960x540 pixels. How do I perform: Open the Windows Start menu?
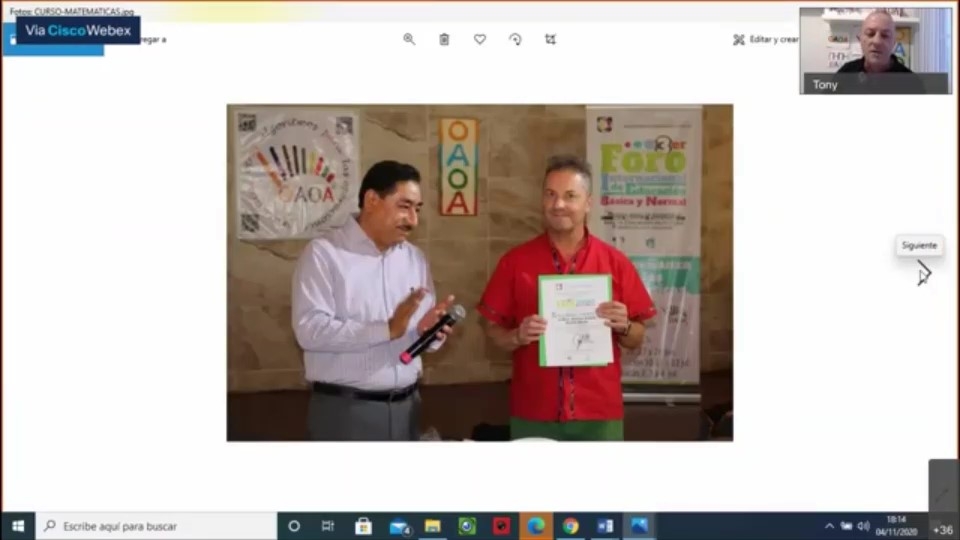pyautogui.click(x=17, y=526)
